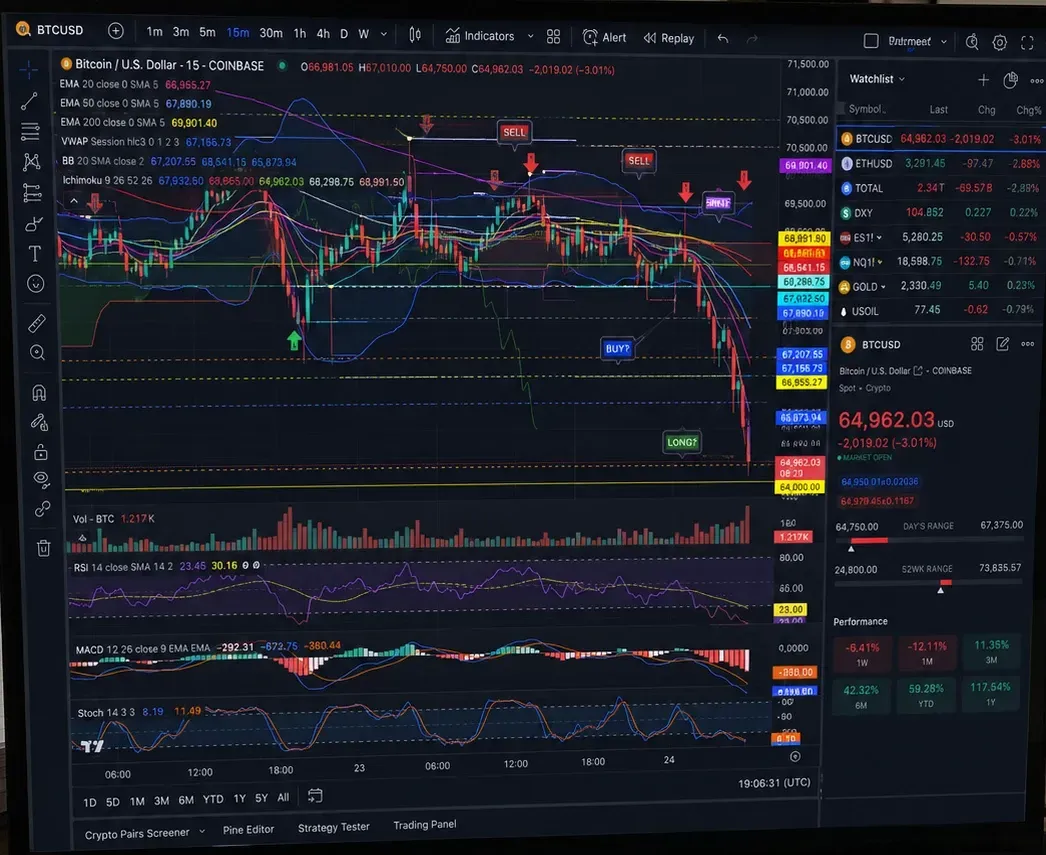Choose the pattern drawing tool
The height and width of the screenshot is (855, 1046).
tap(31, 161)
